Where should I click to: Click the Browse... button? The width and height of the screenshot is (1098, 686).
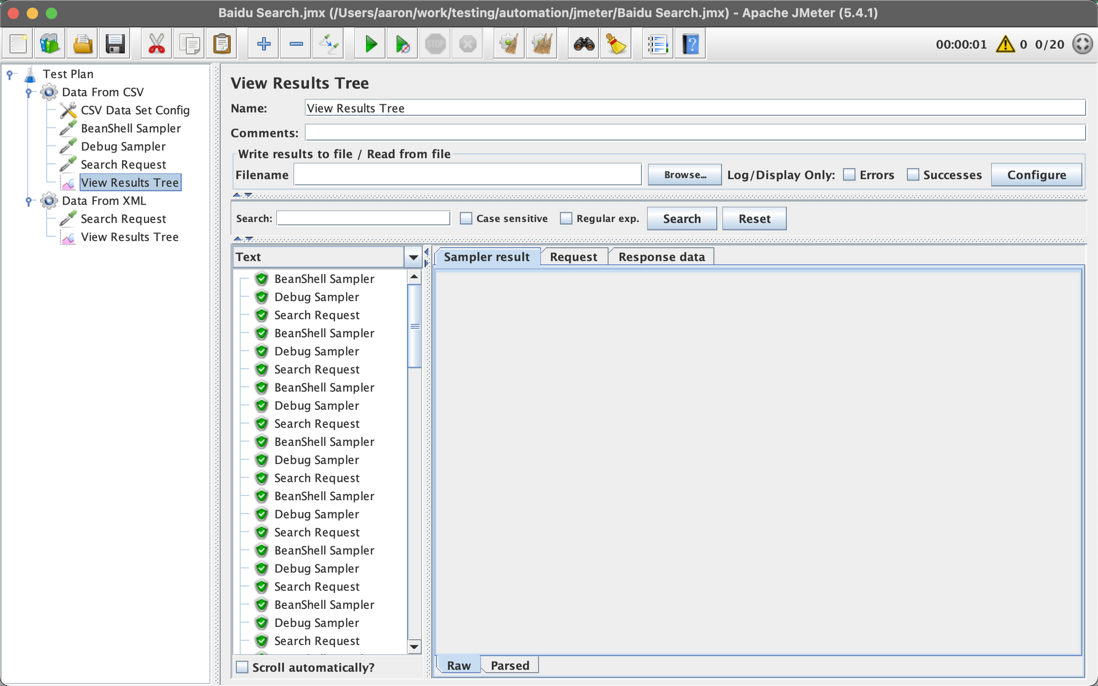(685, 175)
